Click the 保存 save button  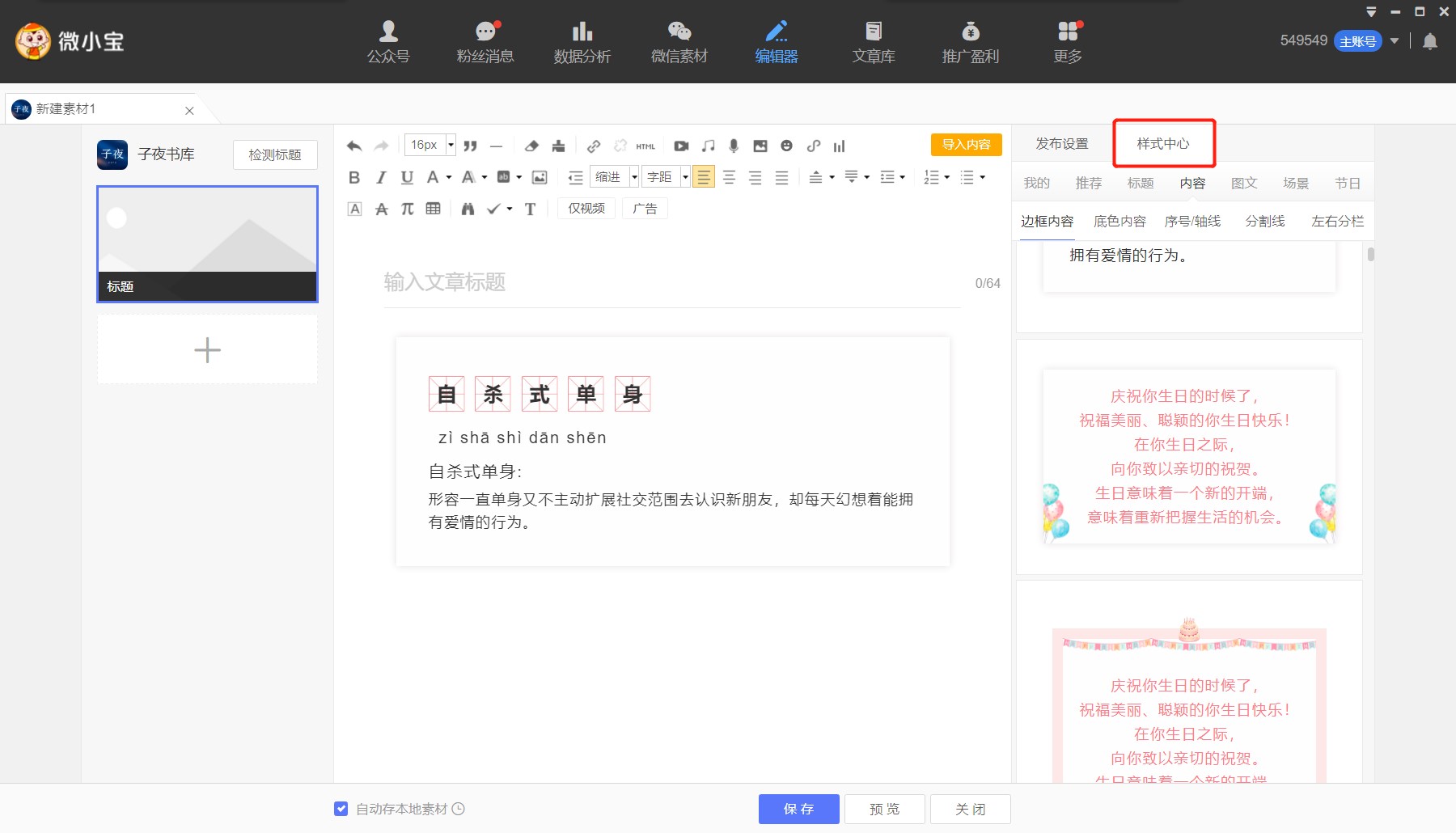point(798,809)
